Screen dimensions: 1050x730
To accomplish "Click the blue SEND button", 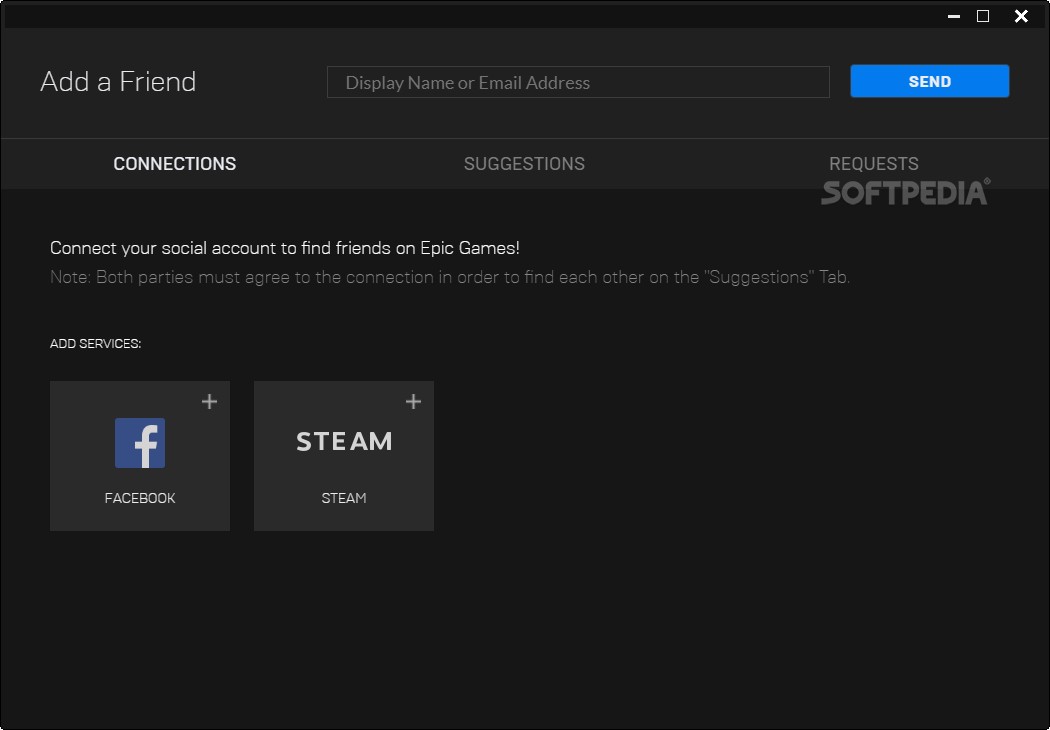I will coord(929,81).
